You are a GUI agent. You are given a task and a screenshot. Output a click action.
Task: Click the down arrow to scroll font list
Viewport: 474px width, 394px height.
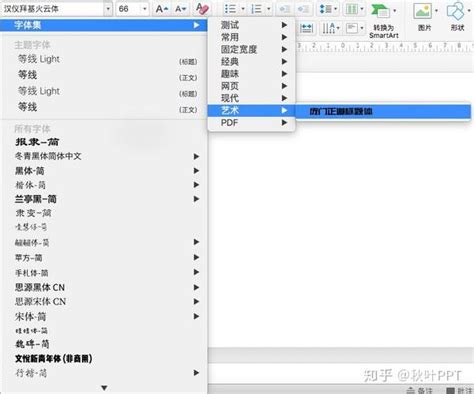tap(104, 388)
